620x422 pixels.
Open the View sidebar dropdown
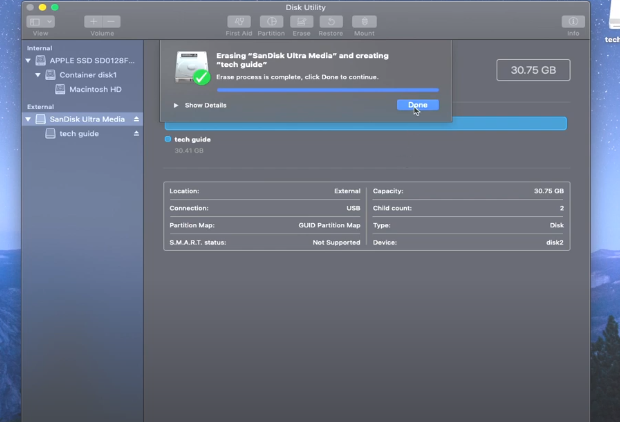click(x=40, y=22)
